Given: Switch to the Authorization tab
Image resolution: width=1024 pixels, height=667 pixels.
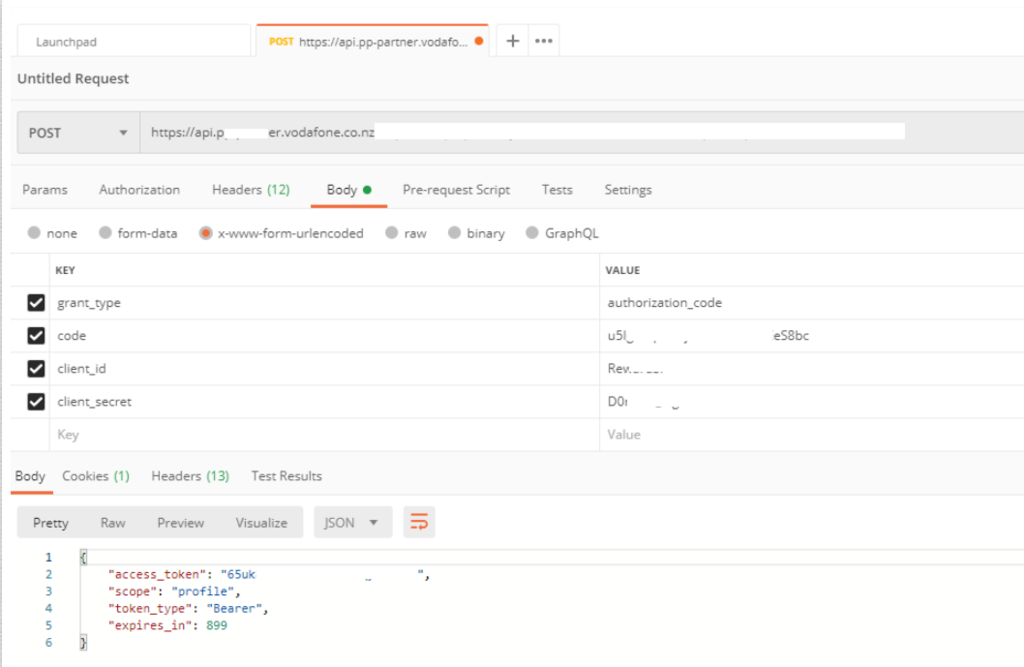Looking at the screenshot, I should click(x=139, y=190).
